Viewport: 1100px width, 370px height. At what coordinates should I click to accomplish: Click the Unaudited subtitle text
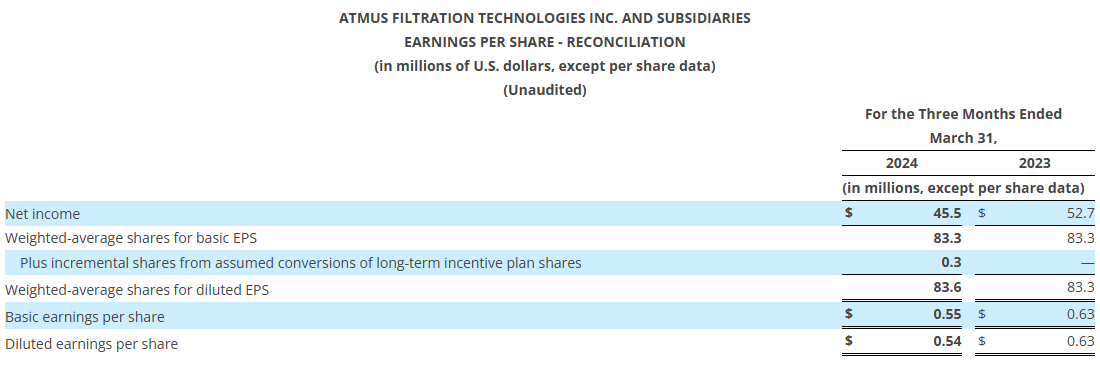click(544, 90)
